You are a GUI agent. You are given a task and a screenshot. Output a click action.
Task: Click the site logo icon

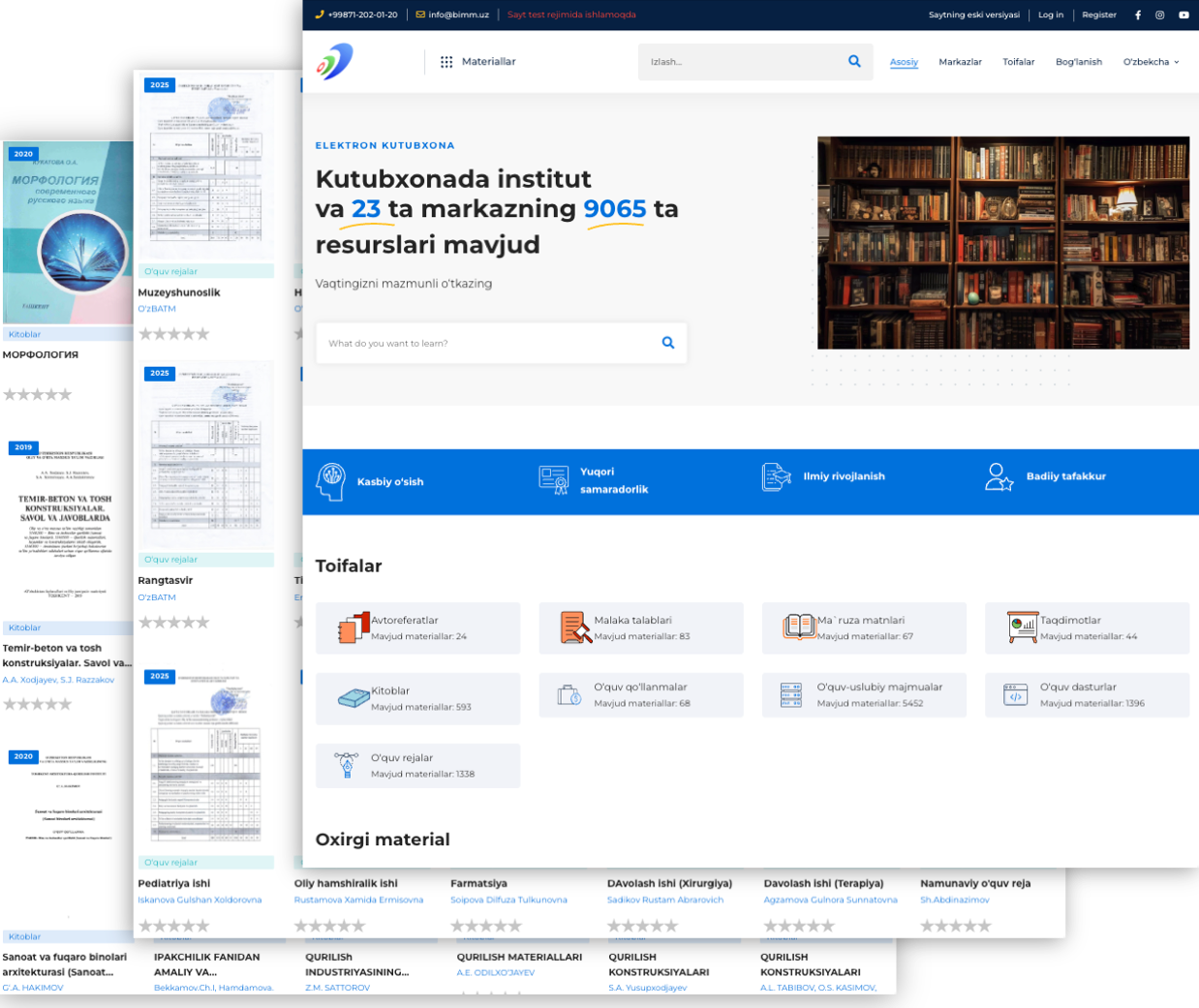pyautogui.click(x=335, y=62)
